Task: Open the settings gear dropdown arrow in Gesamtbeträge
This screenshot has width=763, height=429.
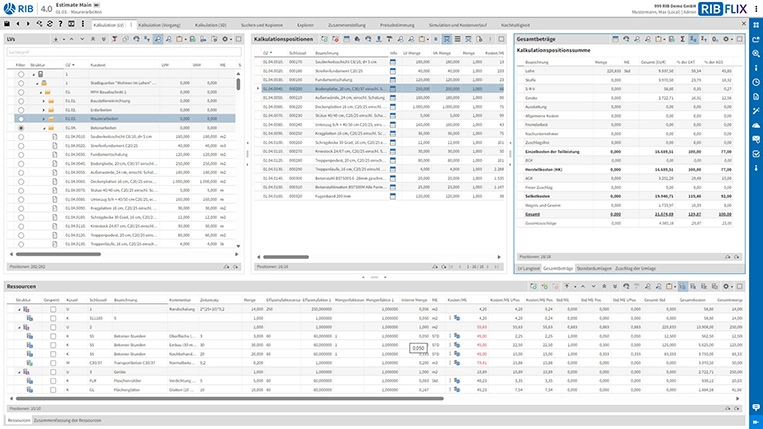Action: [731, 39]
